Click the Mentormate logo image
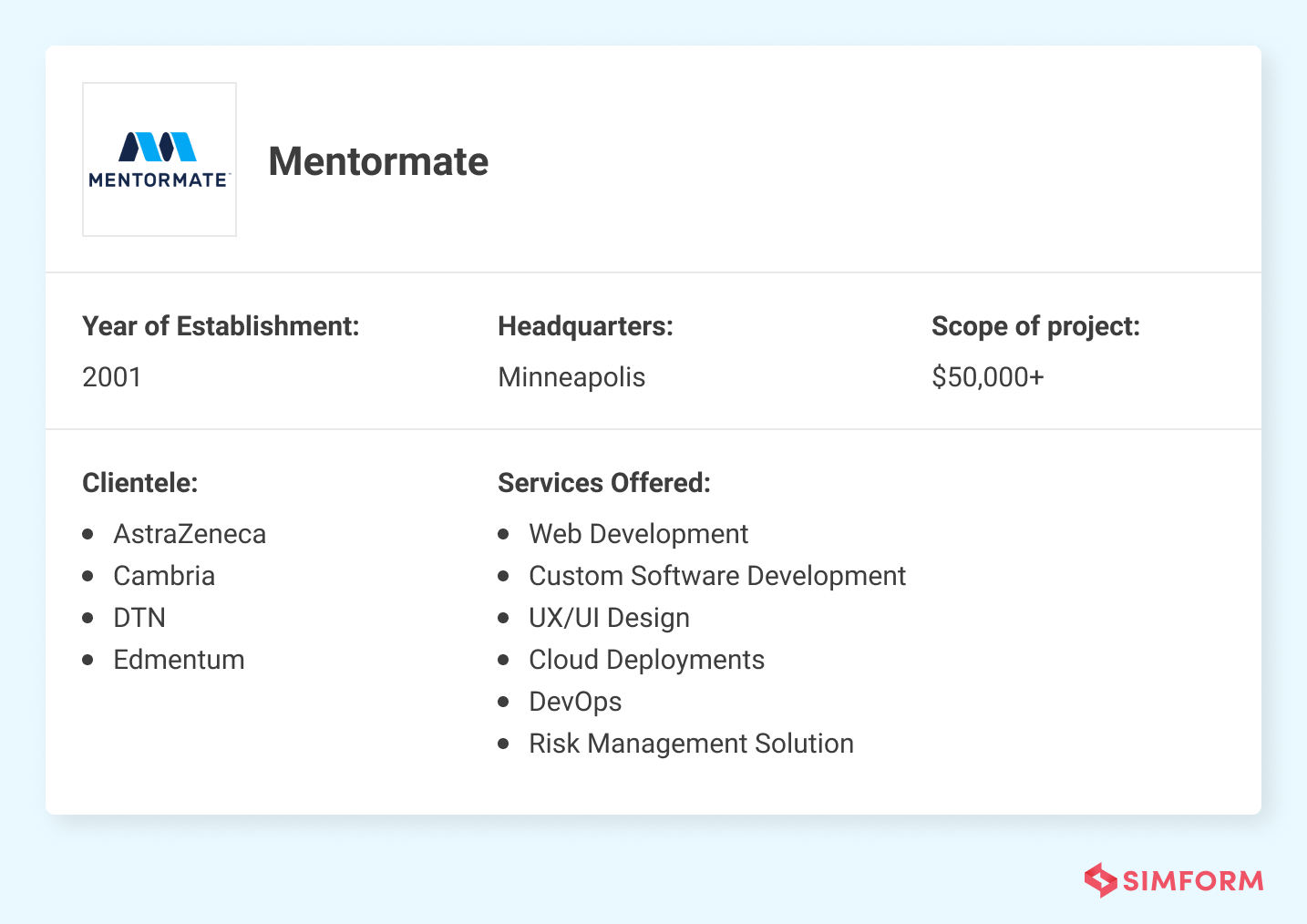 (x=160, y=159)
